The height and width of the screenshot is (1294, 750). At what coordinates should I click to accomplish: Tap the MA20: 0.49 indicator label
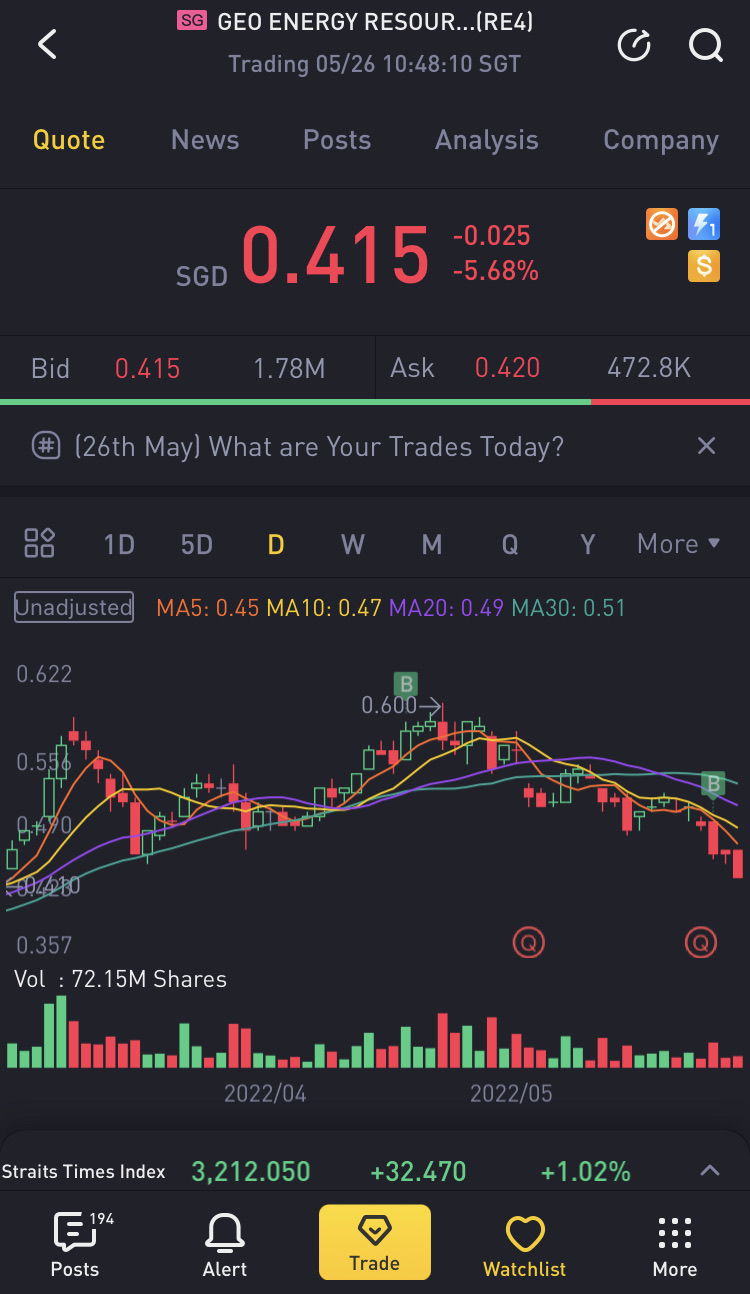tap(446, 607)
